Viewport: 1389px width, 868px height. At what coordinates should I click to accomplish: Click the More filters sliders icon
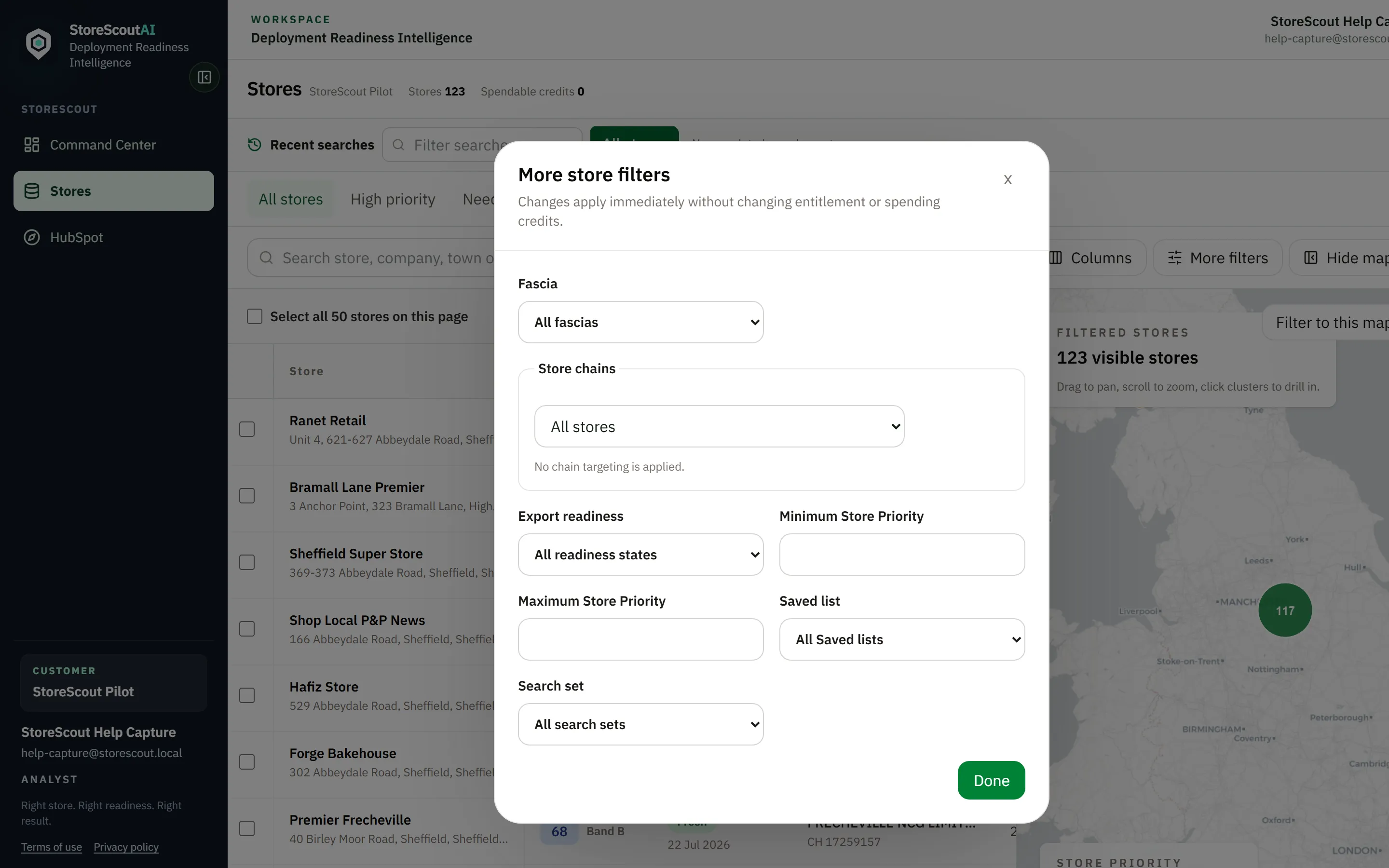(1174, 258)
